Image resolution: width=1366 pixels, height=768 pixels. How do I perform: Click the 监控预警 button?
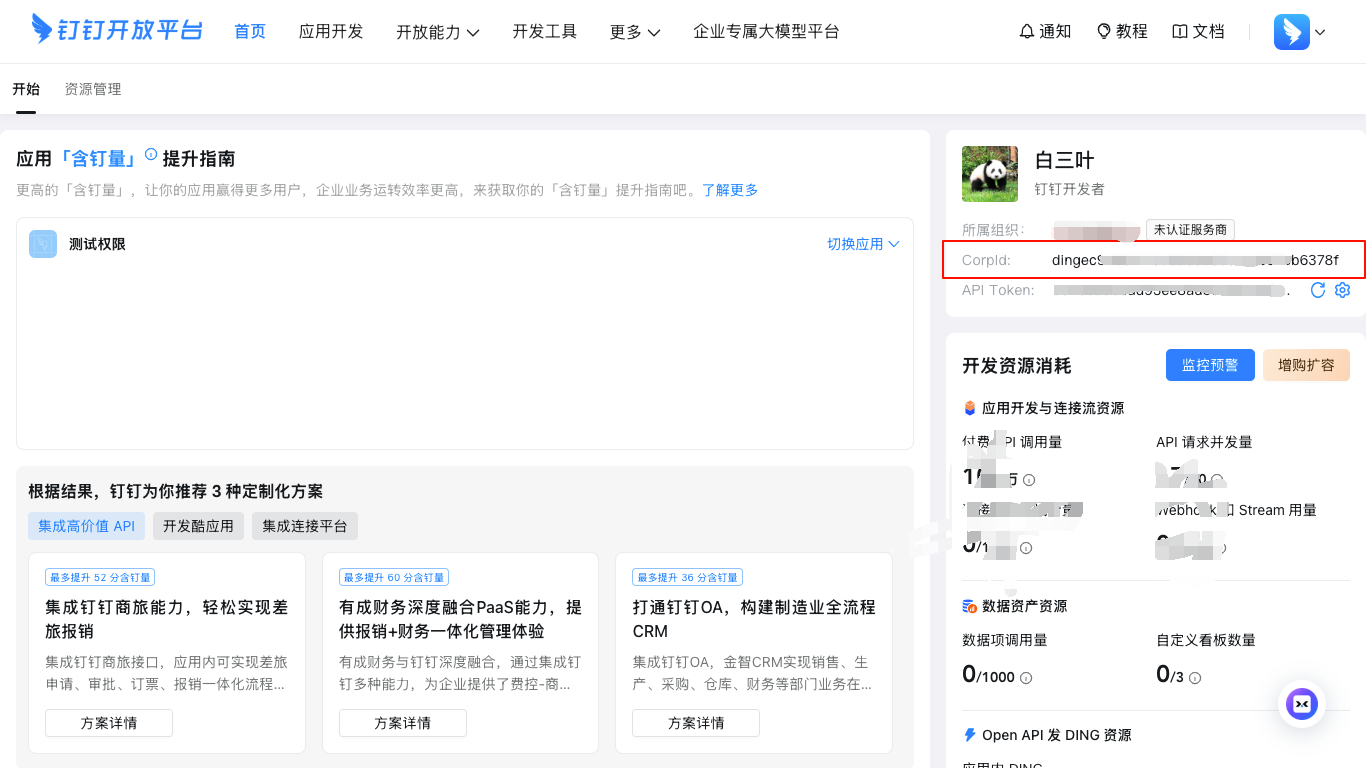(1210, 365)
